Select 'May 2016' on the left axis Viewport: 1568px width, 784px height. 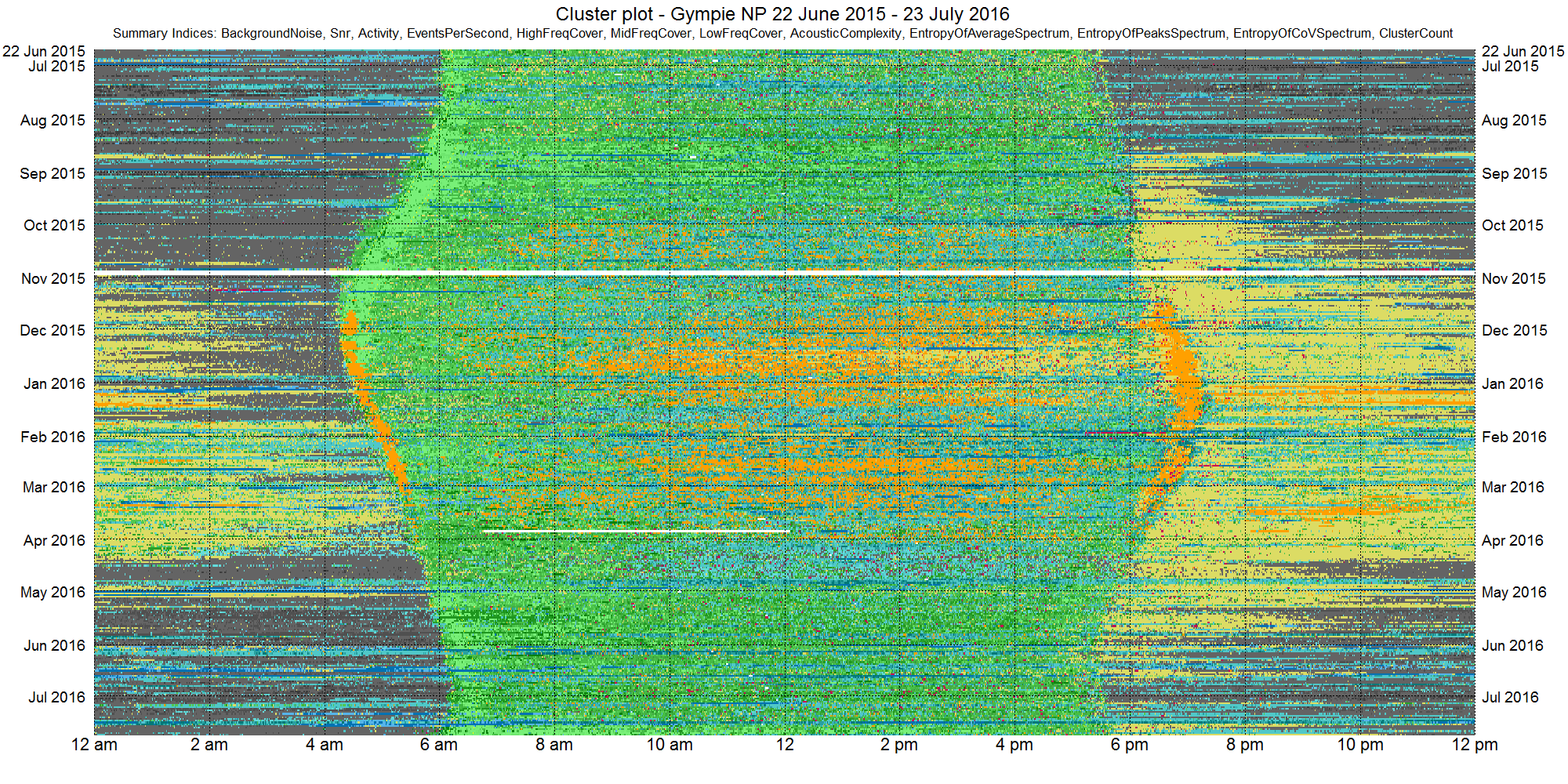(53, 592)
